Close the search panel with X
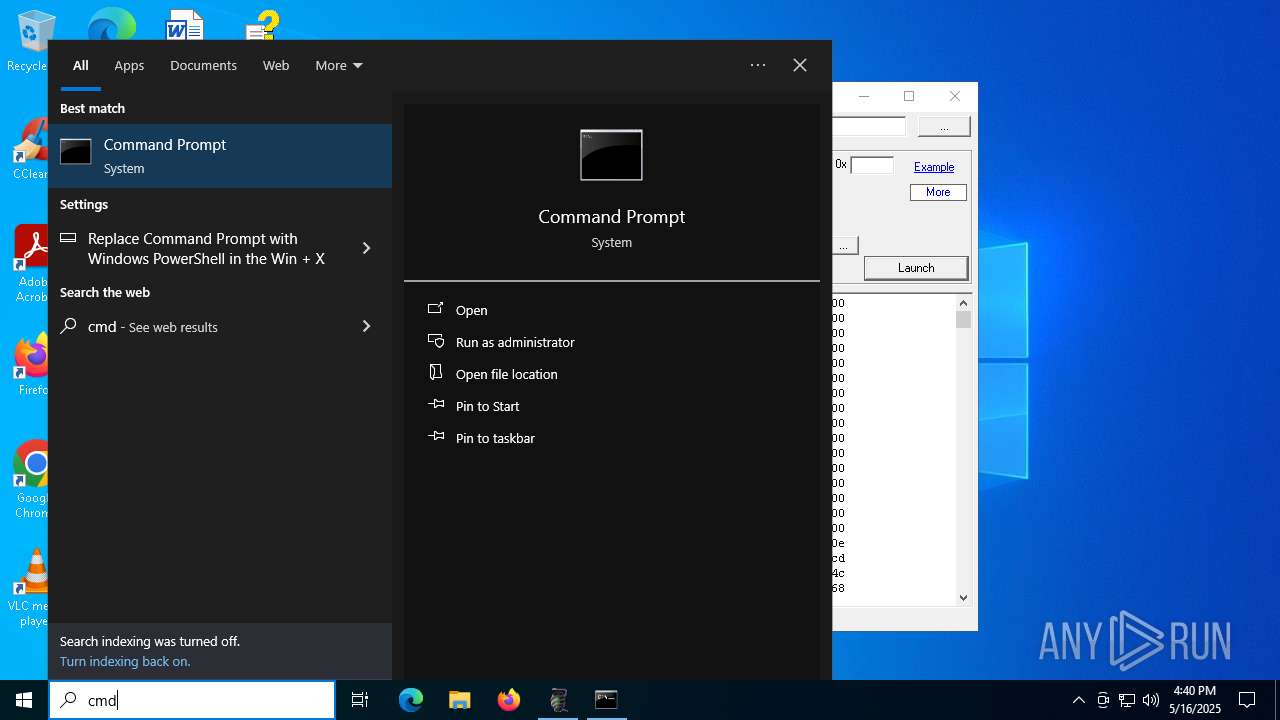Image resolution: width=1280 pixels, height=720 pixels. tap(800, 65)
